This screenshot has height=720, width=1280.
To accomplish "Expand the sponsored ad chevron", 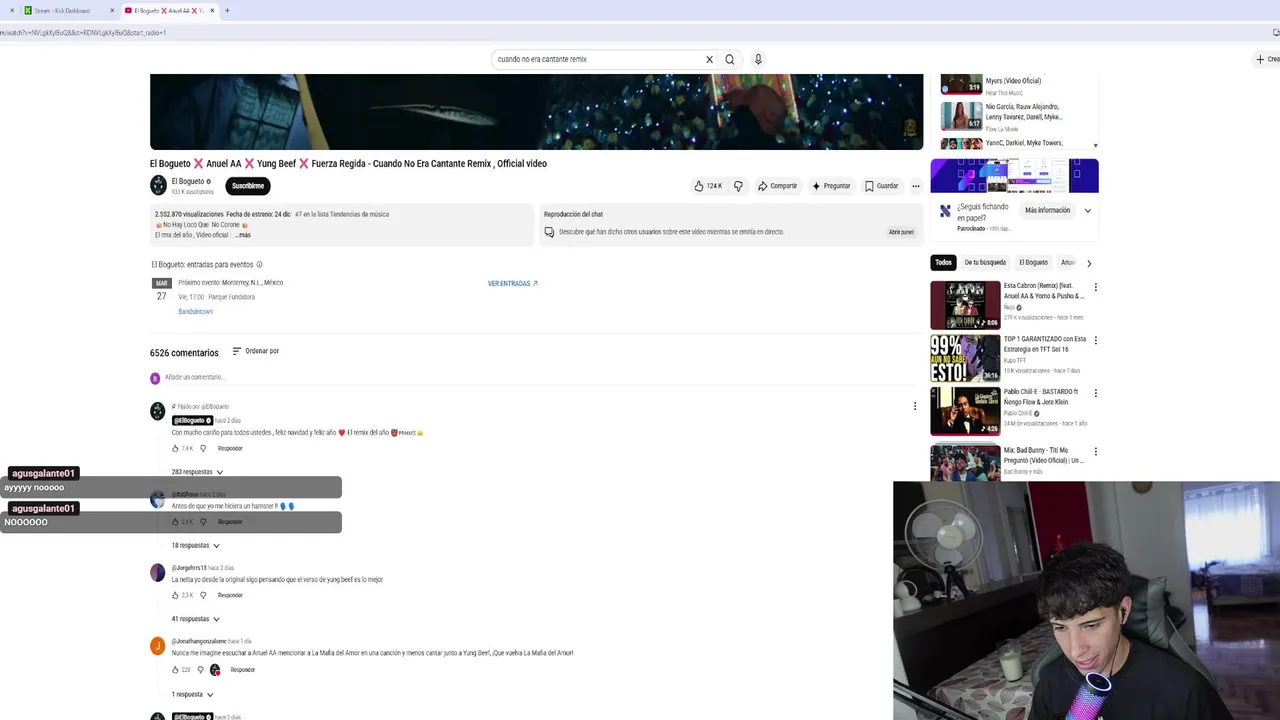I will pyautogui.click(x=1087, y=211).
